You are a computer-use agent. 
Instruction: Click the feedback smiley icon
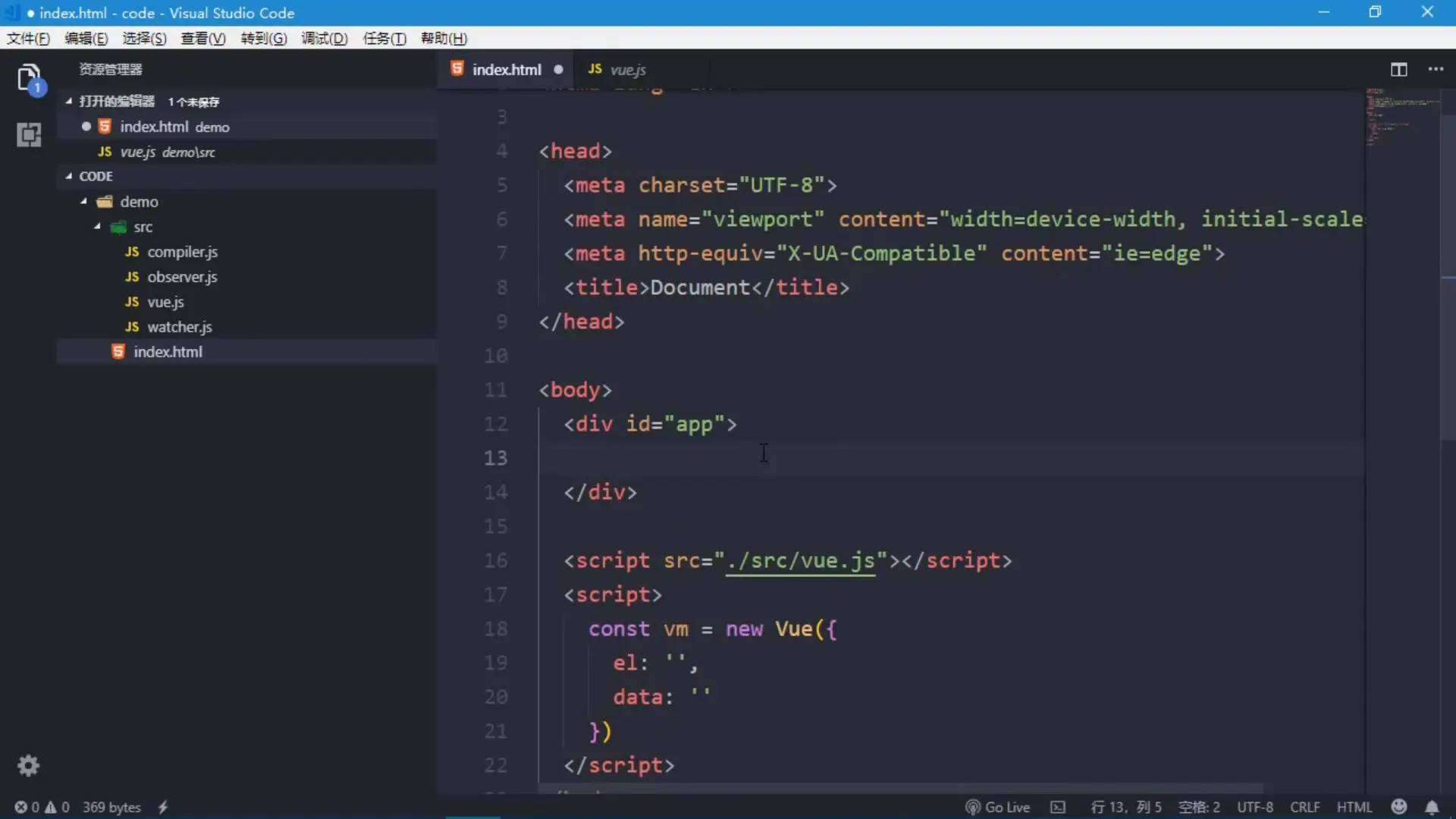pos(1399,807)
